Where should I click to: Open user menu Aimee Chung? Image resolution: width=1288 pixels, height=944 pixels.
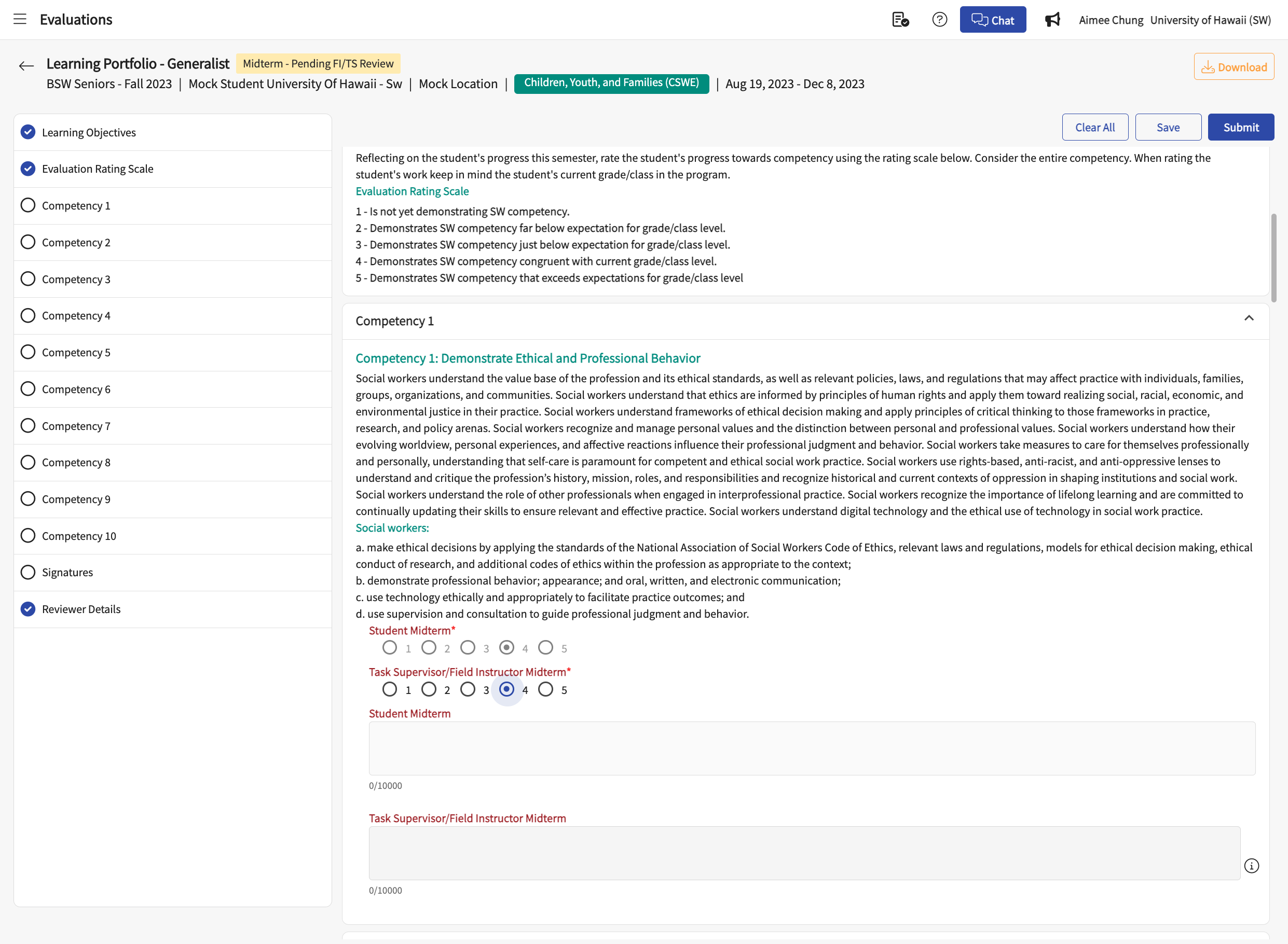tap(1111, 20)
